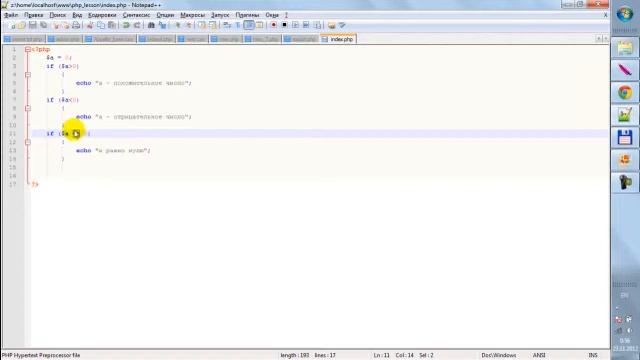Click the Cut scissors icon
The width and height of the screenshot is (640, 360).
[90, 25]
